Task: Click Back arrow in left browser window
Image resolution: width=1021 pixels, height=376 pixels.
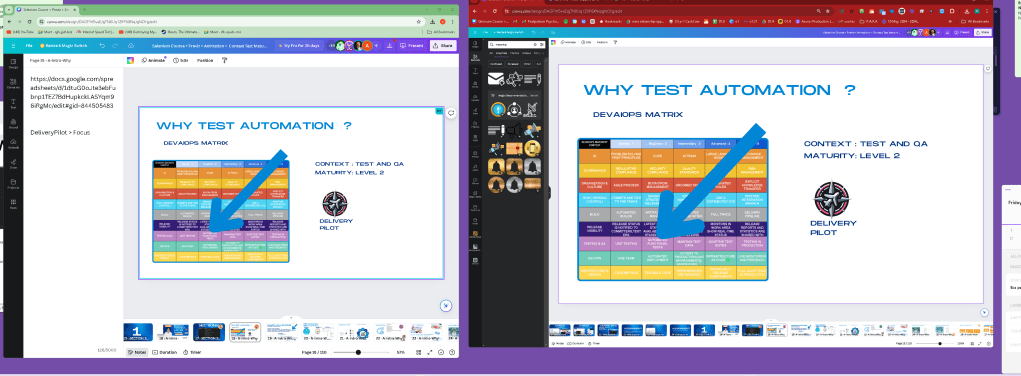Action: (x=8, y=21)
